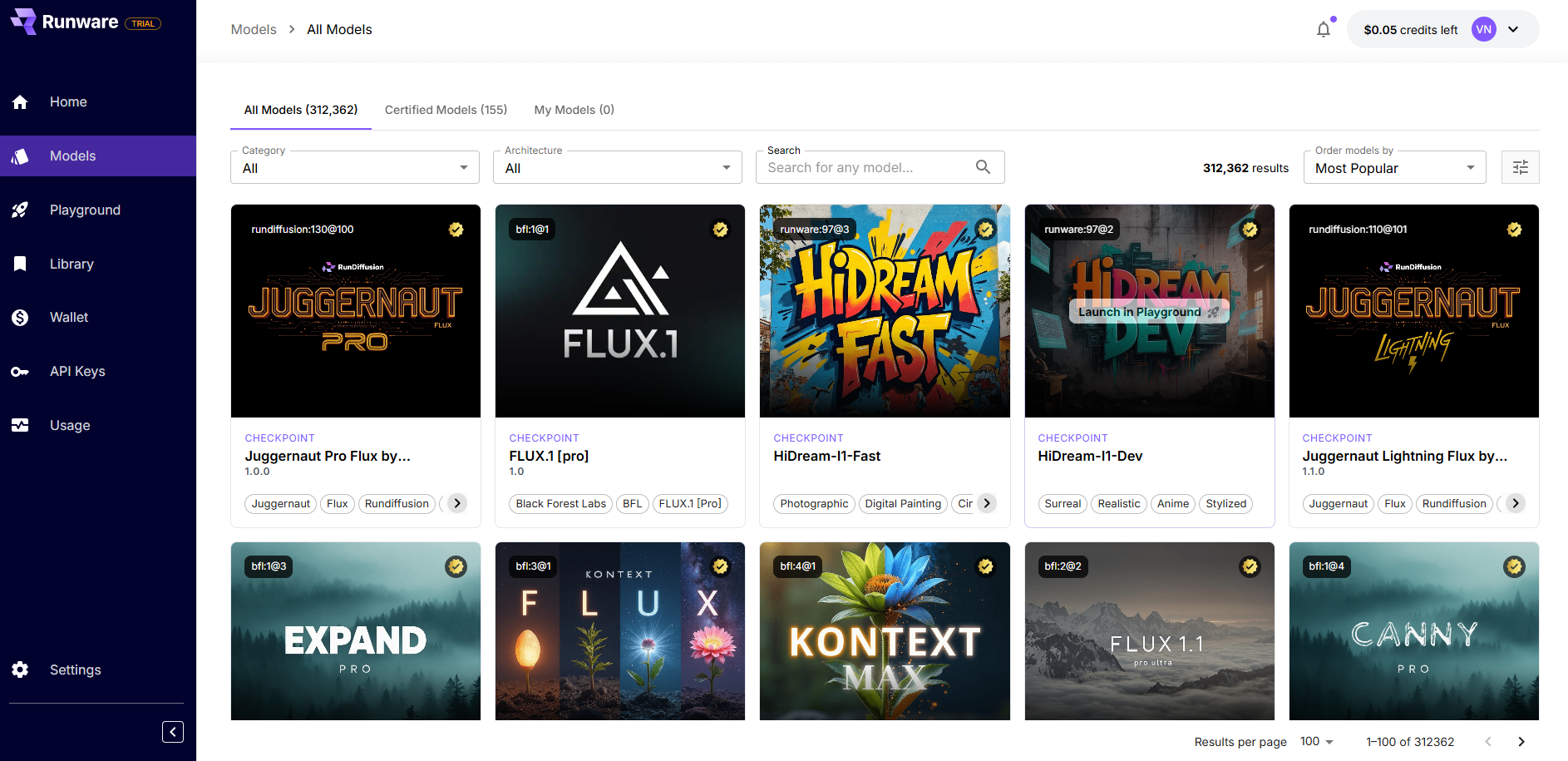The height and width of the screenshot is (761, 1568).
Task: Click the BFL tag
Action: tap(633, 503)
